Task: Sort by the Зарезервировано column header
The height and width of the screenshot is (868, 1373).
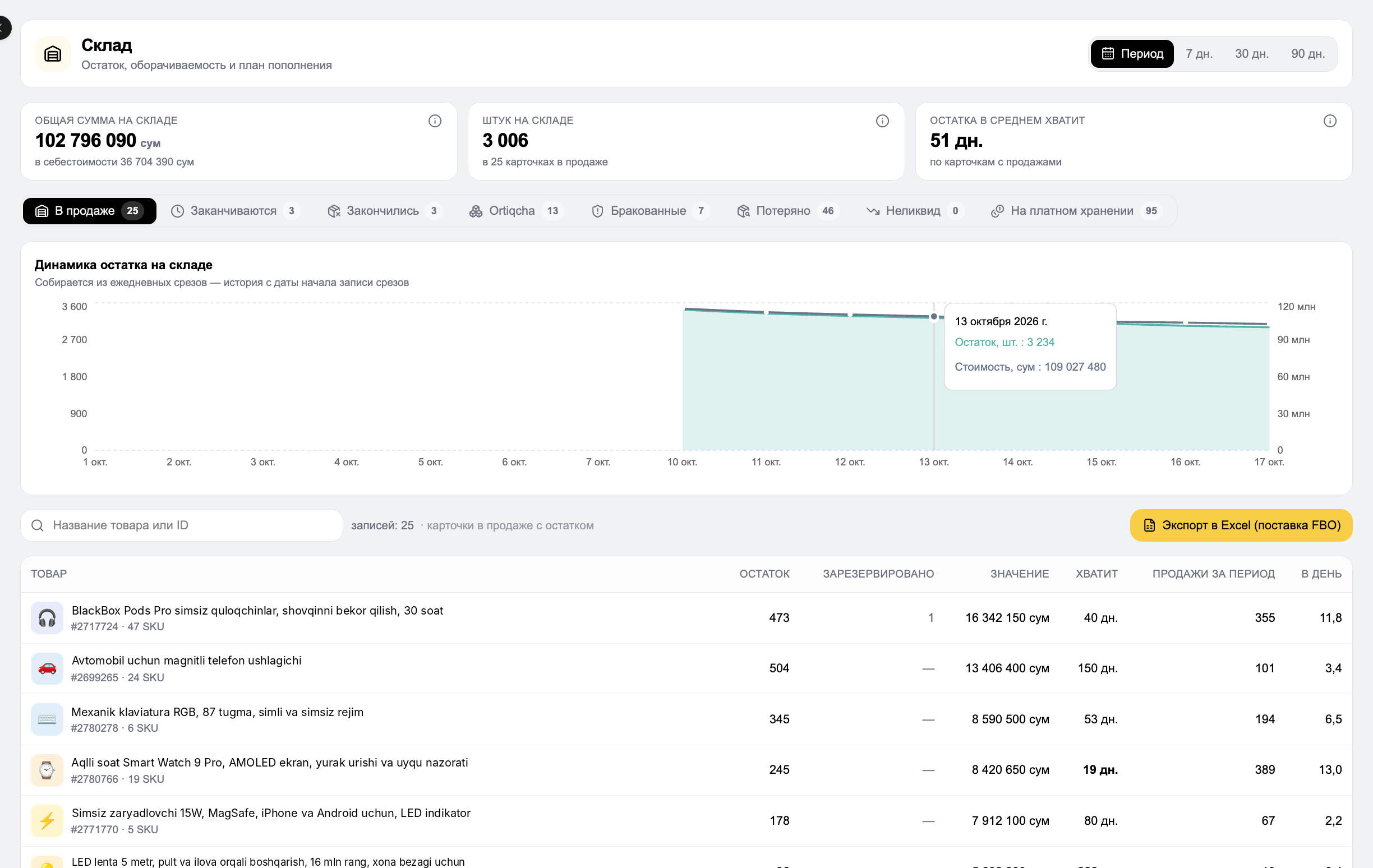Action: point(878,574)
